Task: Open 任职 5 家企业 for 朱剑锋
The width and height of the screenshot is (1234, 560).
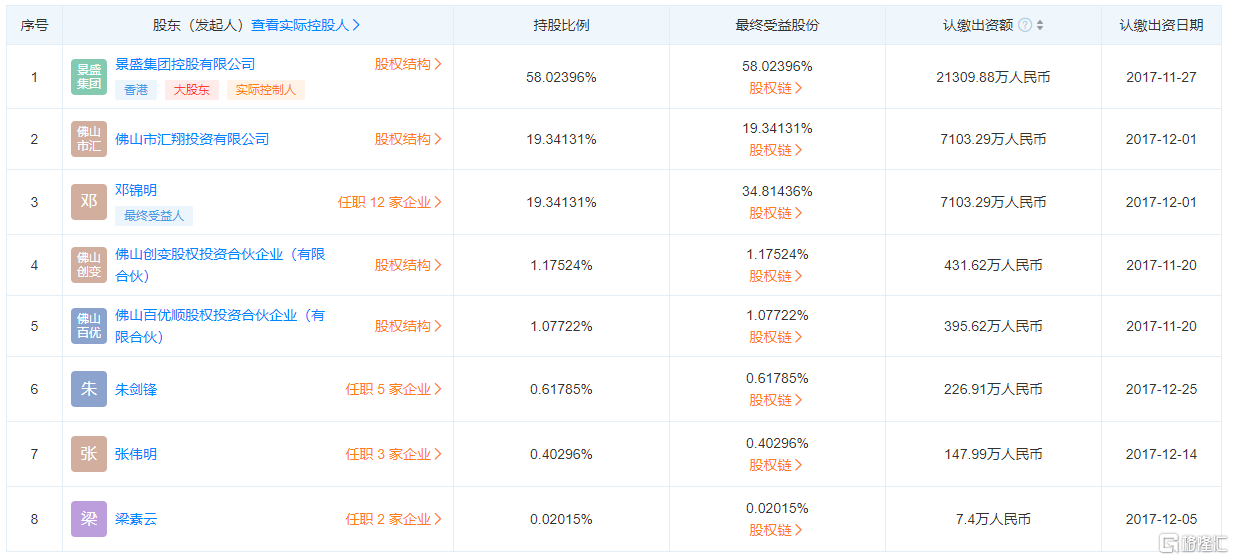Action: click(x=393, y=389)
